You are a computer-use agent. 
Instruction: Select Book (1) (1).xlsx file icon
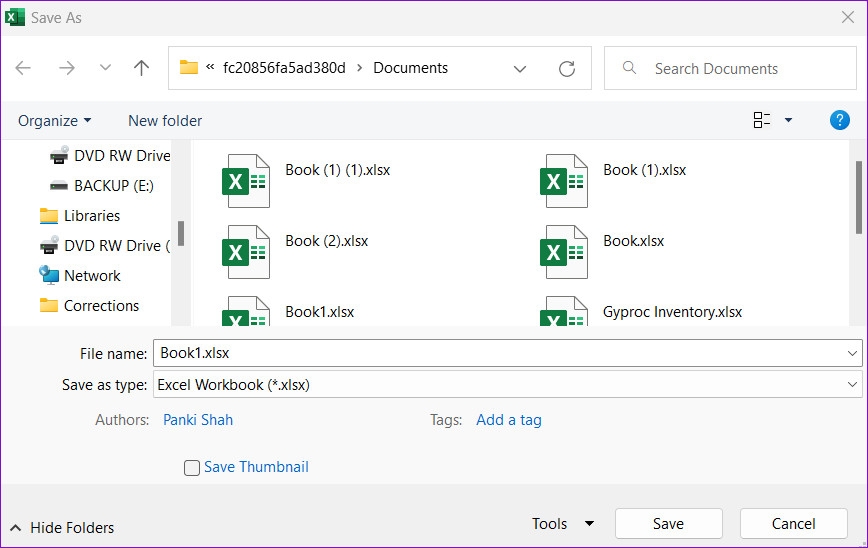246,181
